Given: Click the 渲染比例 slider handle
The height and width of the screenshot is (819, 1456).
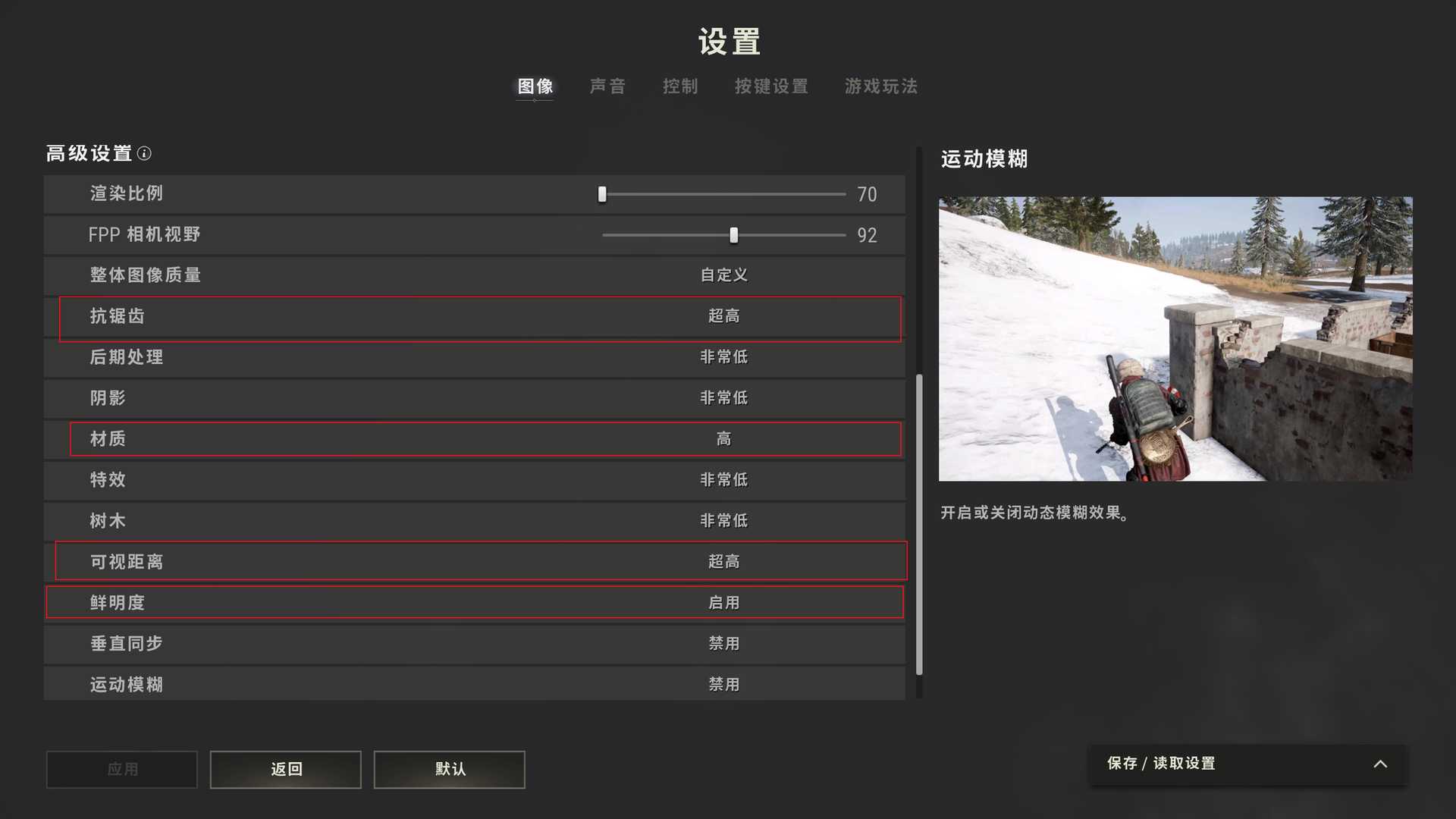Looking at the screenshot, I should pyautogui.click(x=602, y=194).
